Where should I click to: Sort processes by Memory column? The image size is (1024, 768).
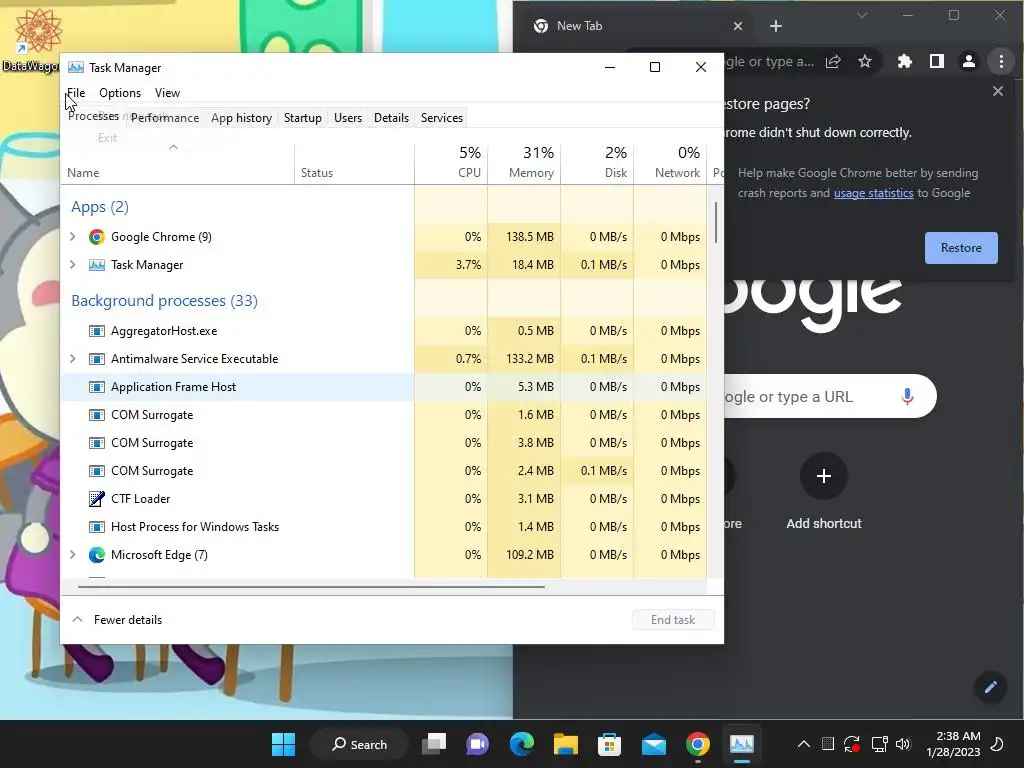(524, 162)
